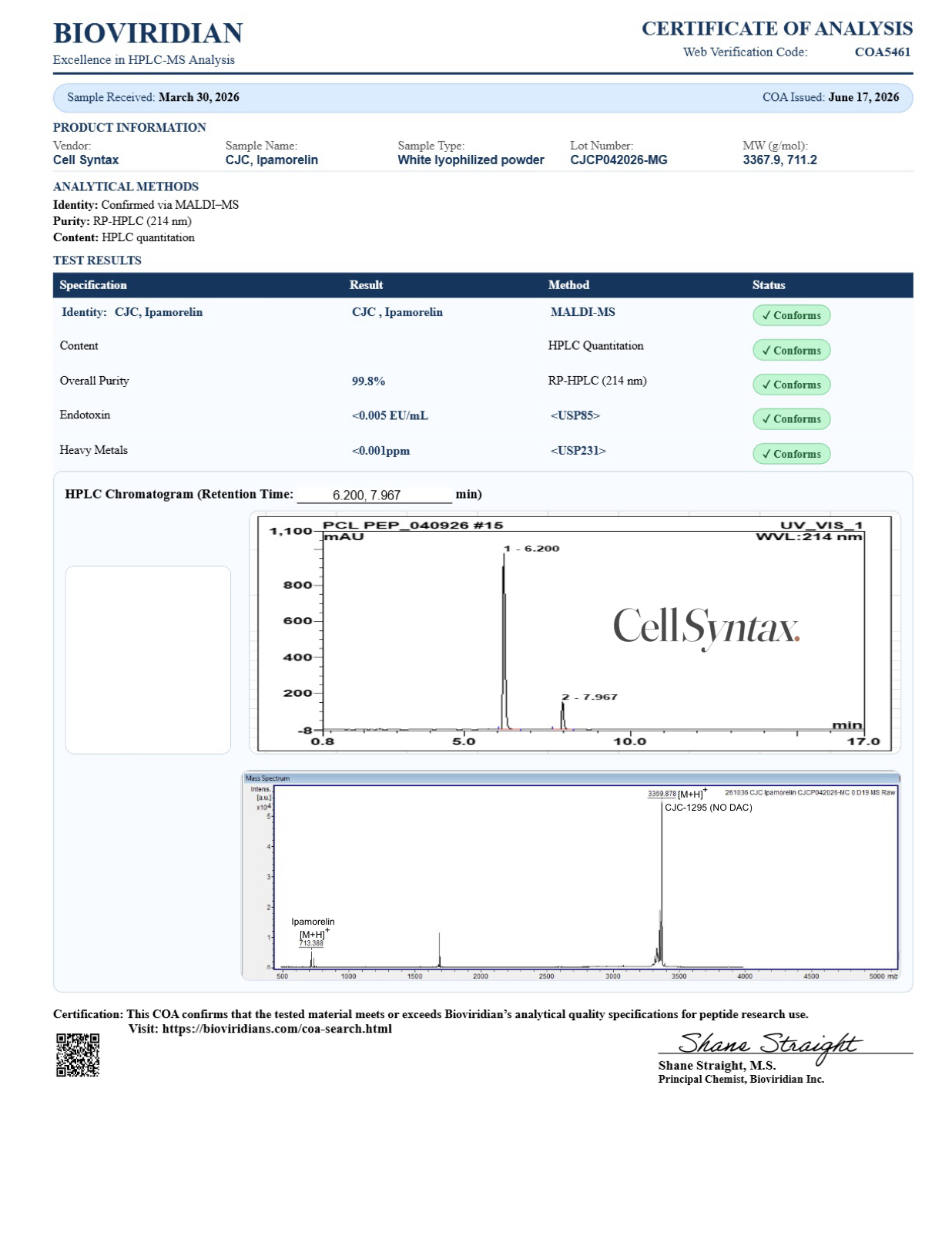The height and width of the screenshot is (1233, 952).
Task: Click WVL:214 nm wavelength label
Action: click(810, 537)
